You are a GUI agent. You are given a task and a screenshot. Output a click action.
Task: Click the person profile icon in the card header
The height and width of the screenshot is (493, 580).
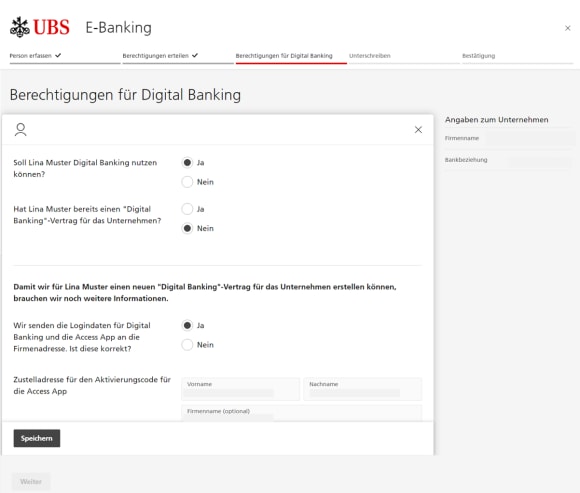pos(21,129)
